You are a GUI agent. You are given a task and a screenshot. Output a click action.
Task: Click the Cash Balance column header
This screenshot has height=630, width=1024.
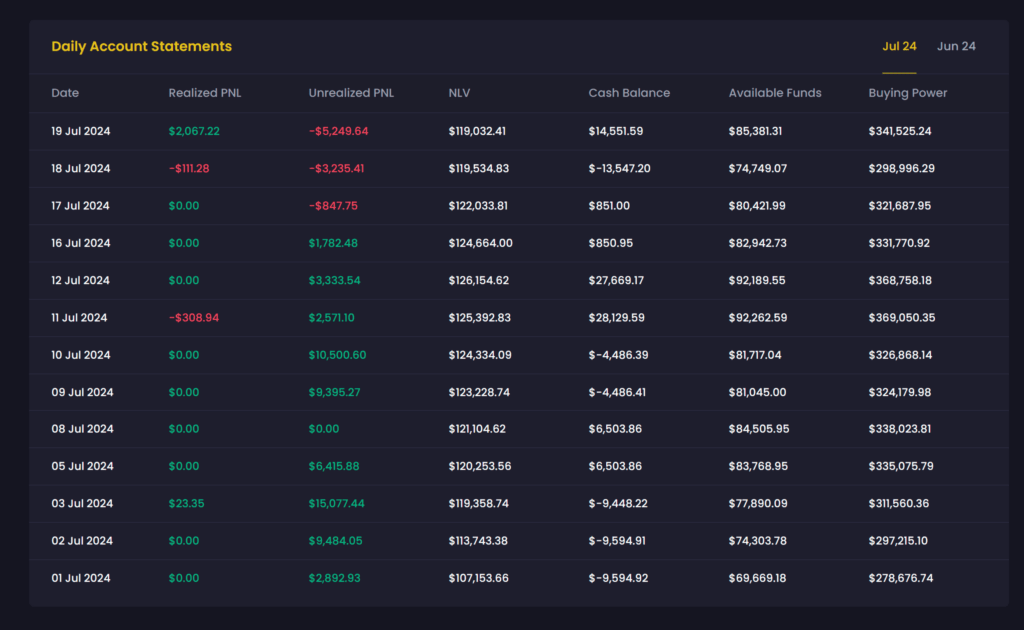[x=629, y=92]
